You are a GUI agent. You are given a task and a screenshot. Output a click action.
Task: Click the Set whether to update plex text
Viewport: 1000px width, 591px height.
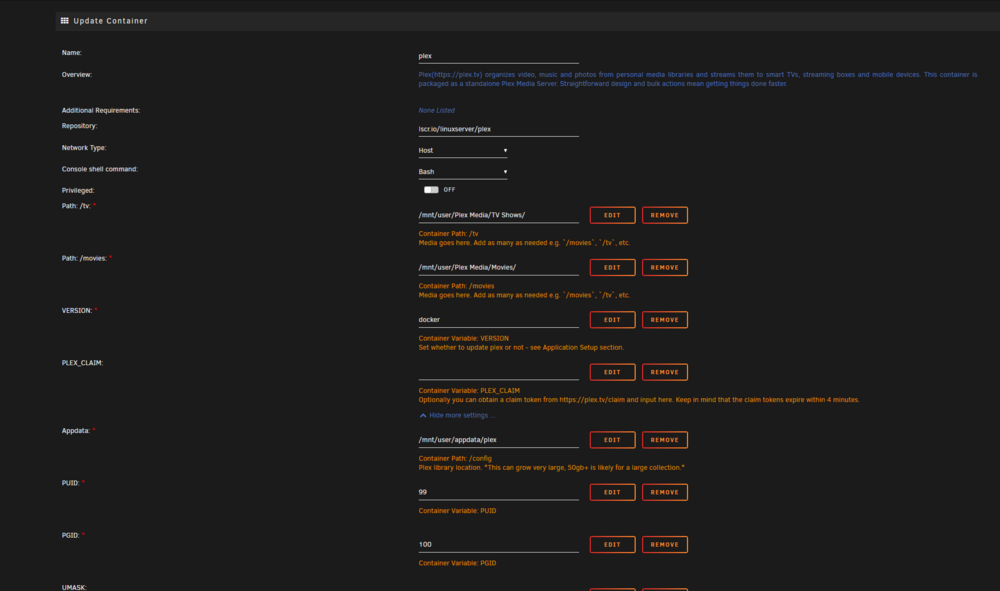tap(521, 347)
